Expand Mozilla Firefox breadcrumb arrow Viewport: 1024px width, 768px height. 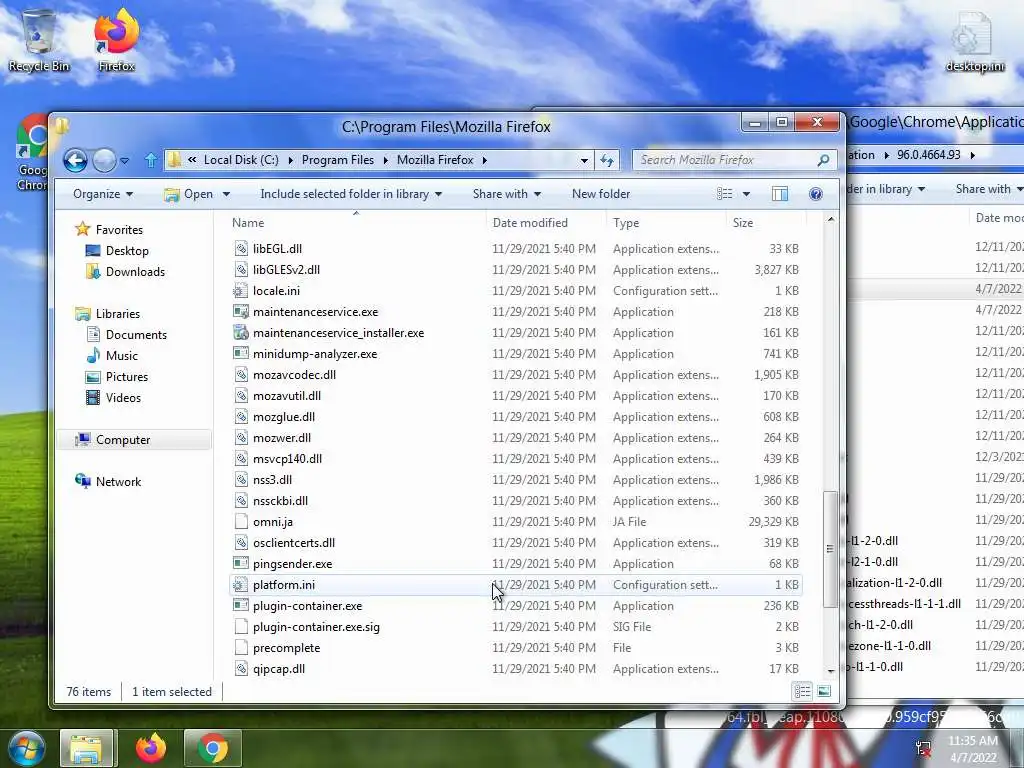(x=485, y=160)
